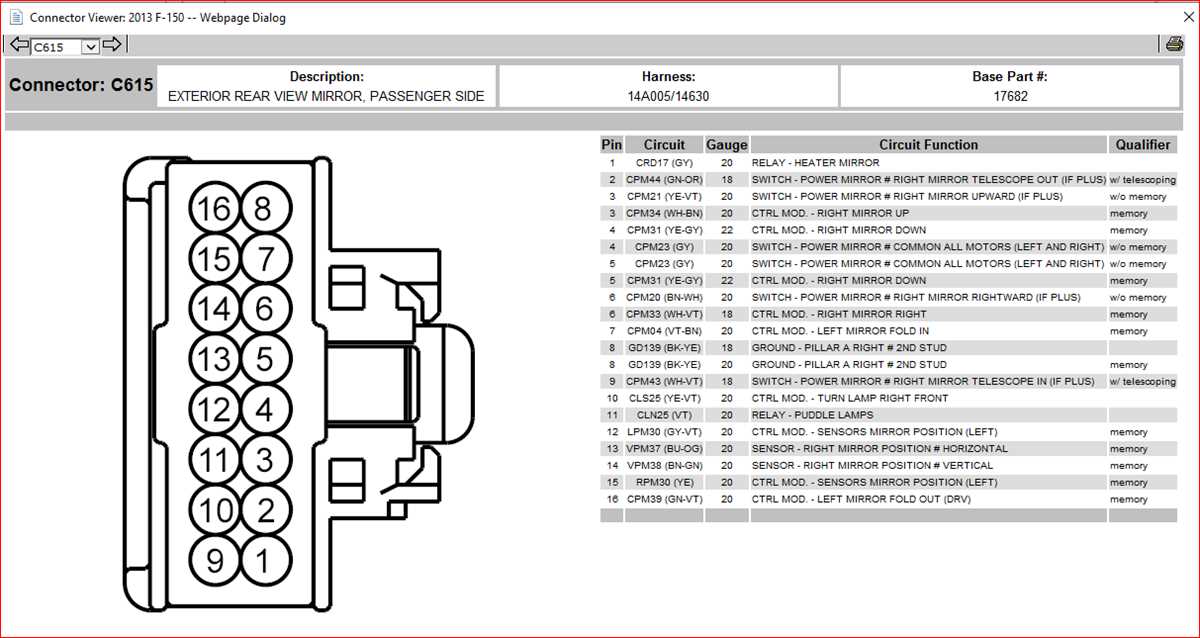This screenshot has height=638, width=1200.
Task: Click pin 15 in connector diagram
Action: [x=214, y=259]
